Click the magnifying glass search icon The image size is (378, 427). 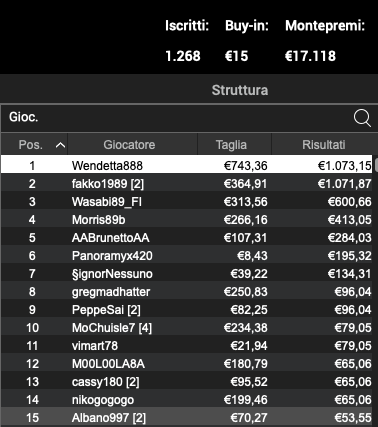pos(362,118)
